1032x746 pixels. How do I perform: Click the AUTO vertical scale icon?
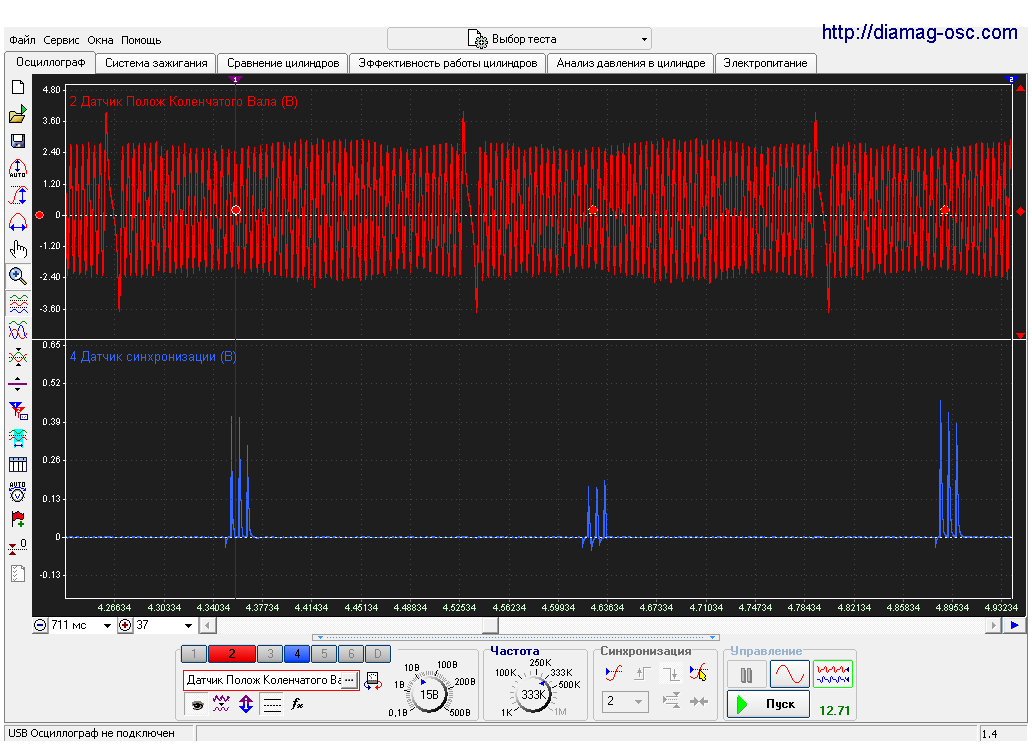point(18,169)
